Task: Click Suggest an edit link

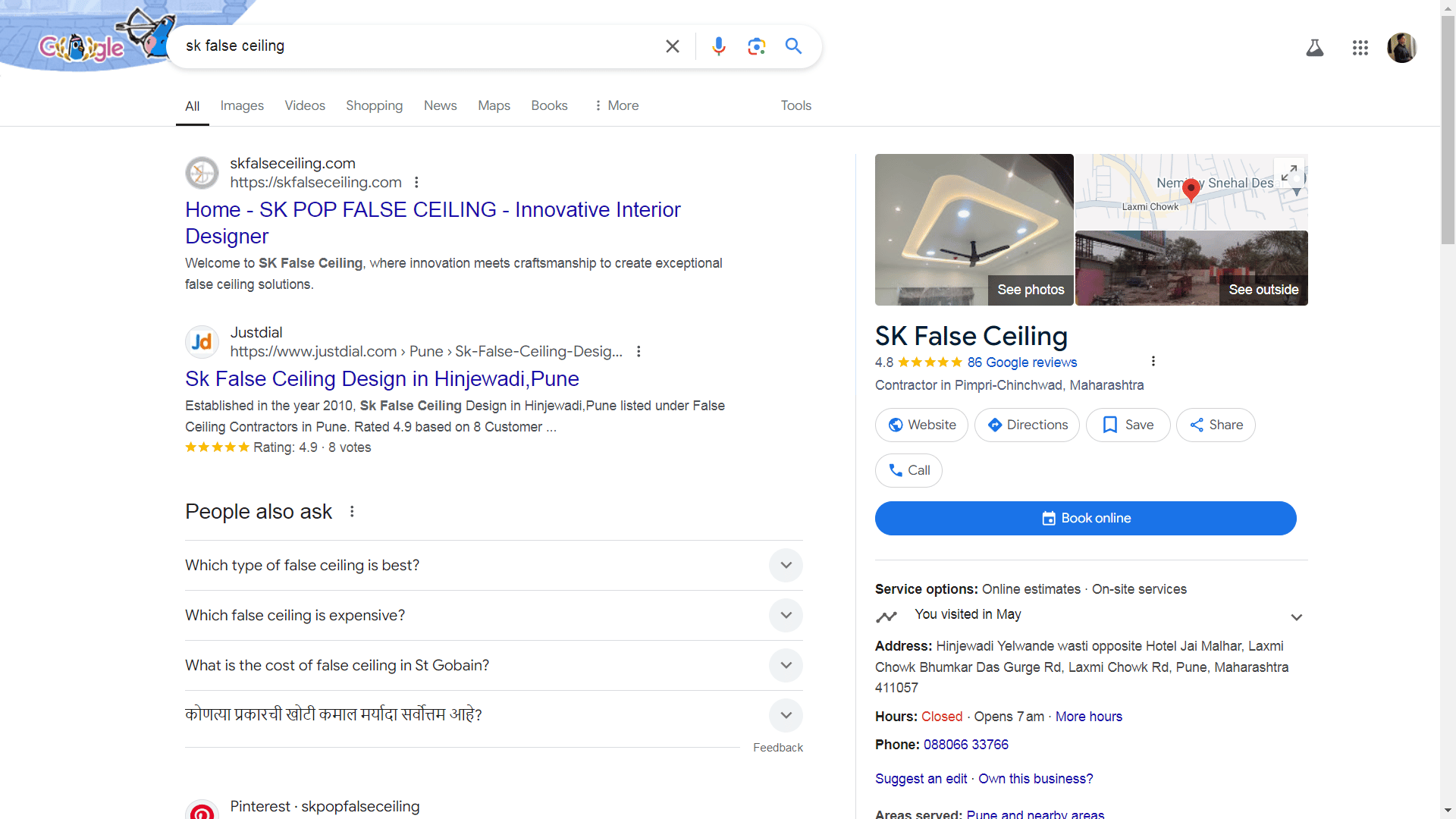Action: point(921,779)
